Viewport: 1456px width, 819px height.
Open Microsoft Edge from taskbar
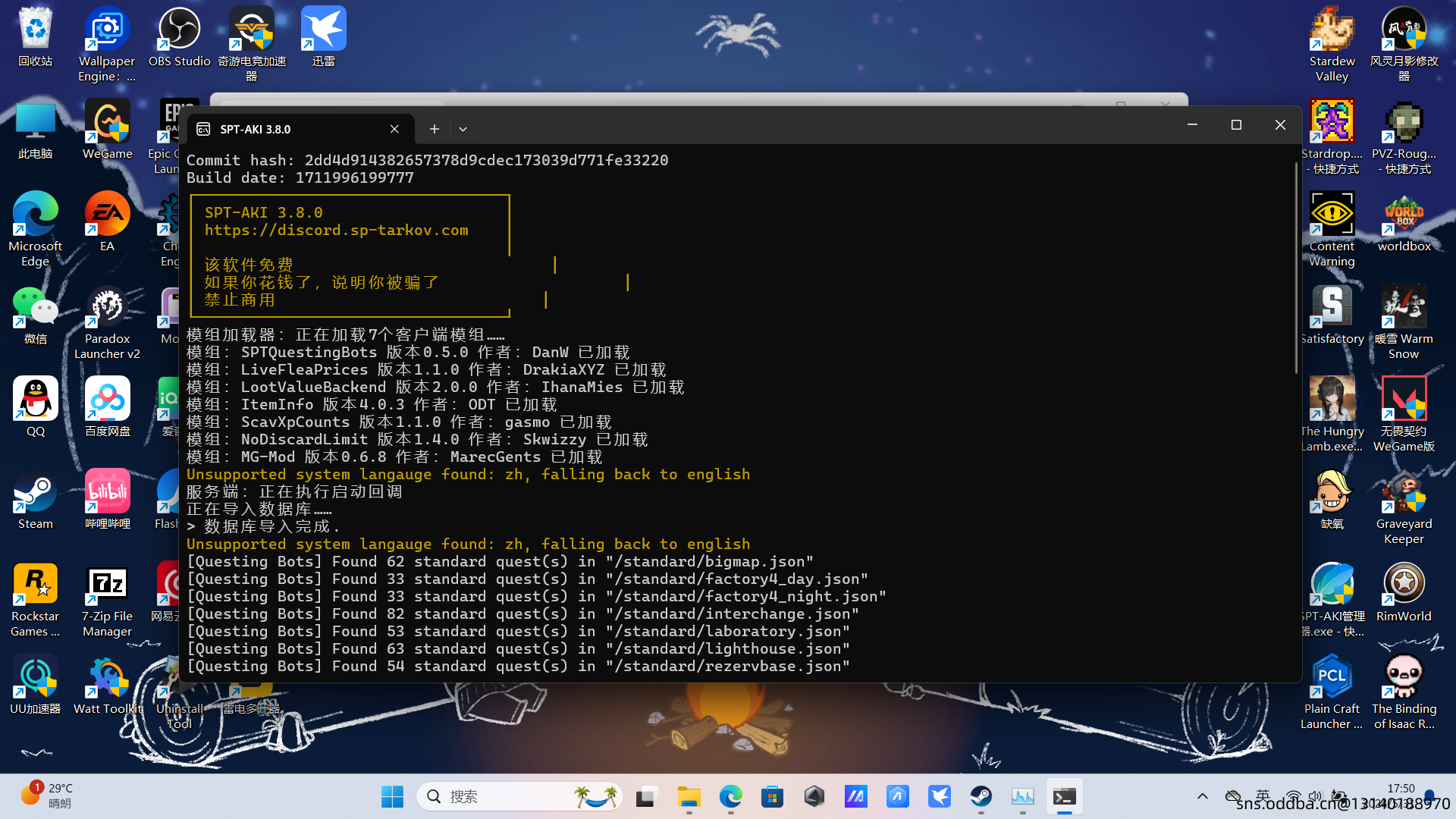click(x=730, y=796)
